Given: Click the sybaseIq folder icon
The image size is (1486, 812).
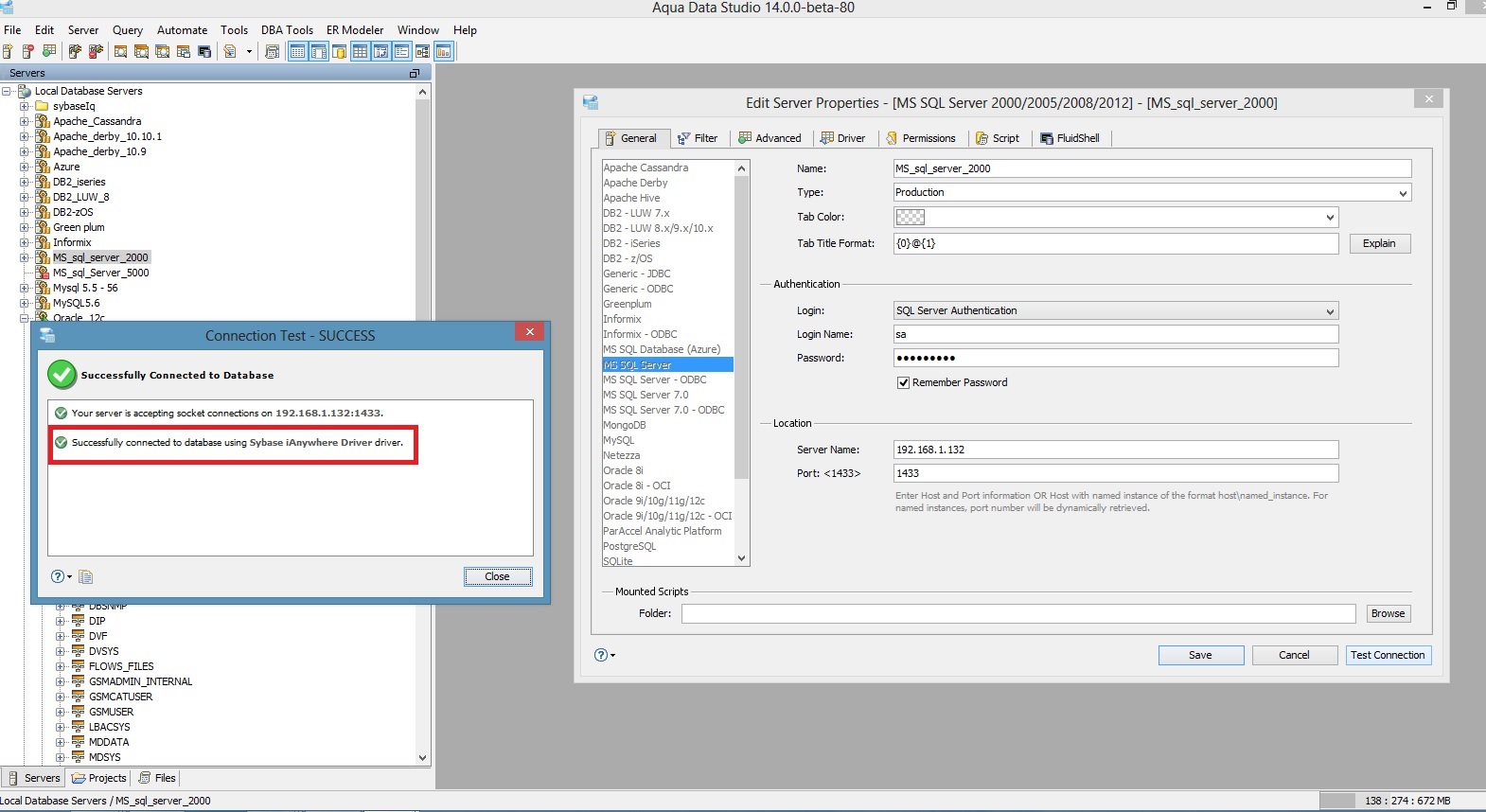Looking at the screenshot, I should [43, 106].
